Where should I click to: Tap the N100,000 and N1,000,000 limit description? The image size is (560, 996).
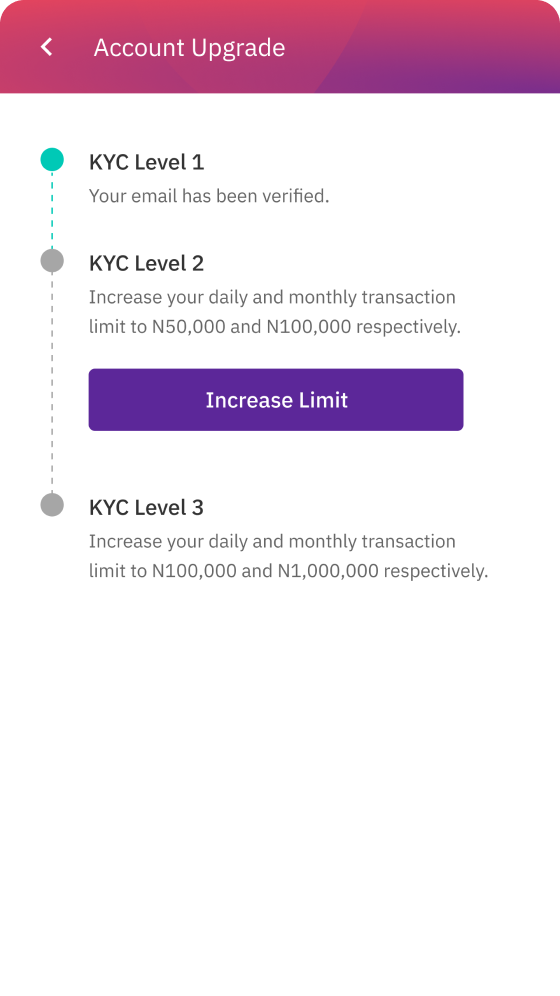(x=289, y=556)
